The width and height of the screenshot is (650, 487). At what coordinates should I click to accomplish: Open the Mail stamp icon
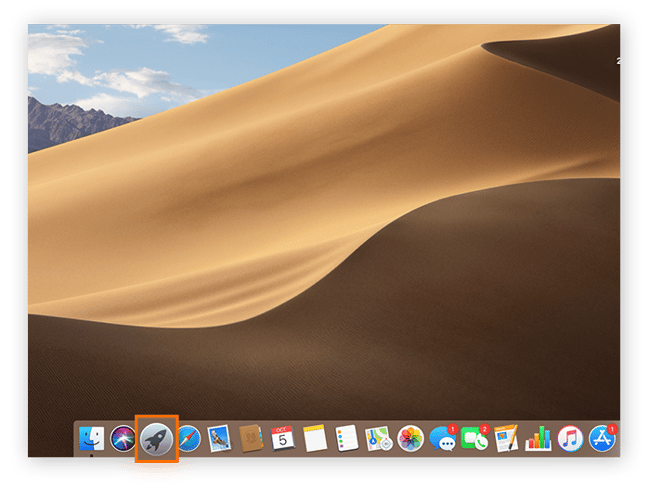(x=219, y=439)
